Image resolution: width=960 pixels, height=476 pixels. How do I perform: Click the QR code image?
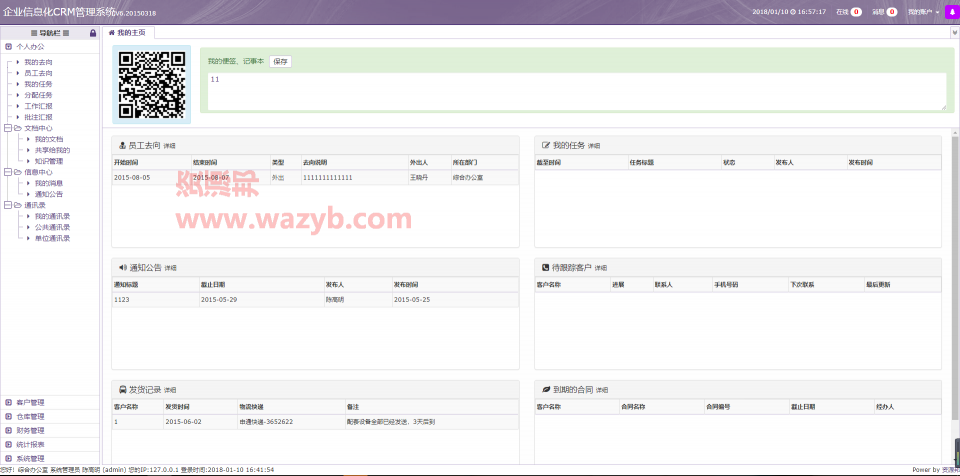coord(152,85)
